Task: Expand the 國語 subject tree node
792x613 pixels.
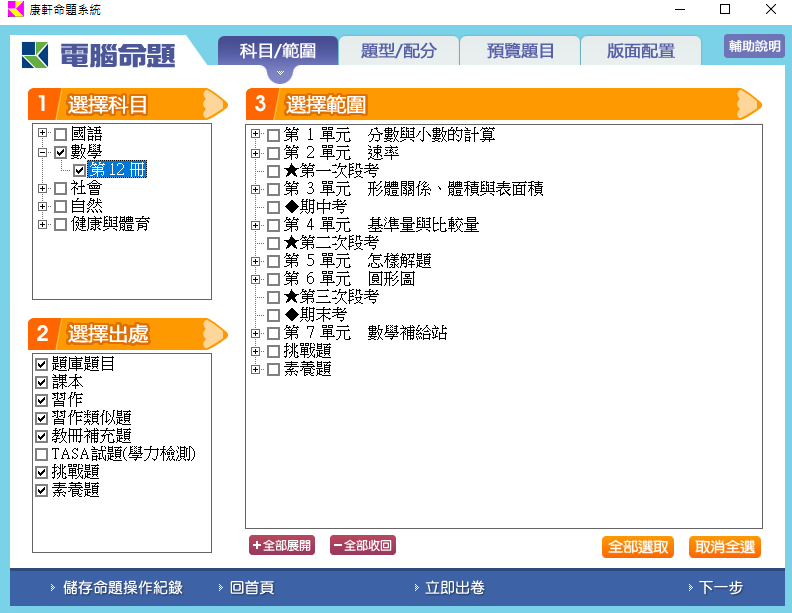Action: 42,134
